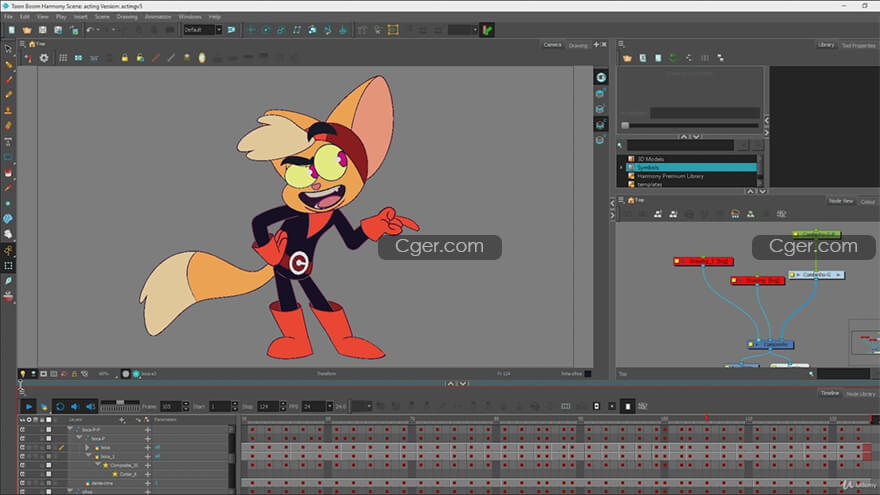Collapse the Composite_35 layer

pos(97,465)
